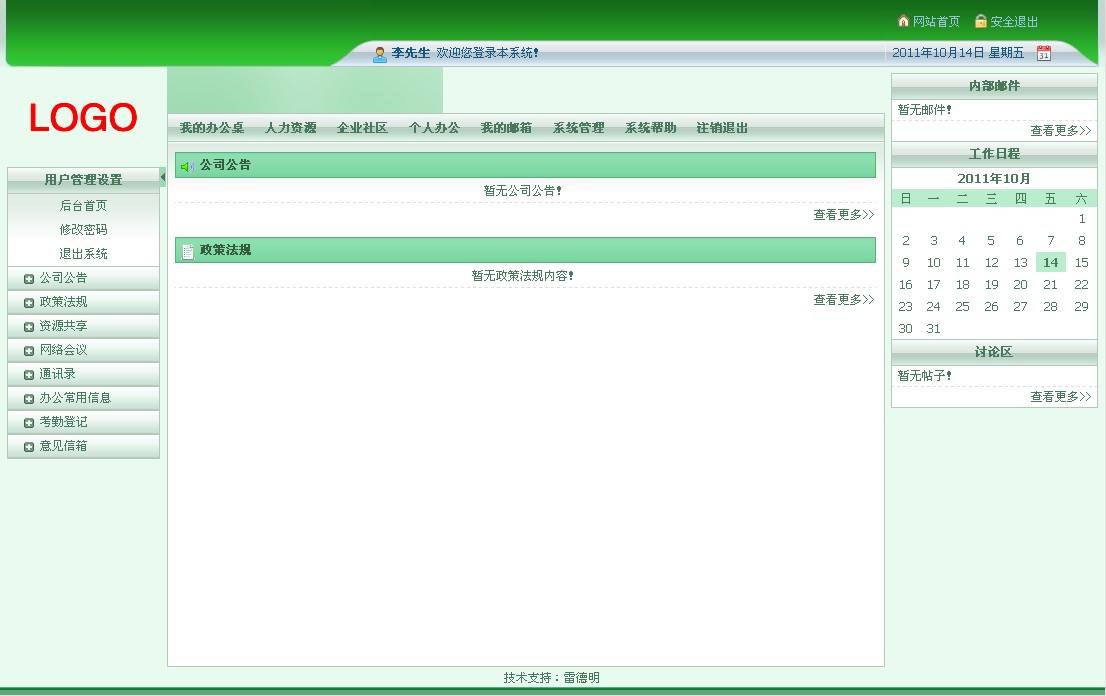This screenshot has width=1106, height=696.
Task: Click the user avatar icon next to 李先生
Action: click(x=379, y=54)
